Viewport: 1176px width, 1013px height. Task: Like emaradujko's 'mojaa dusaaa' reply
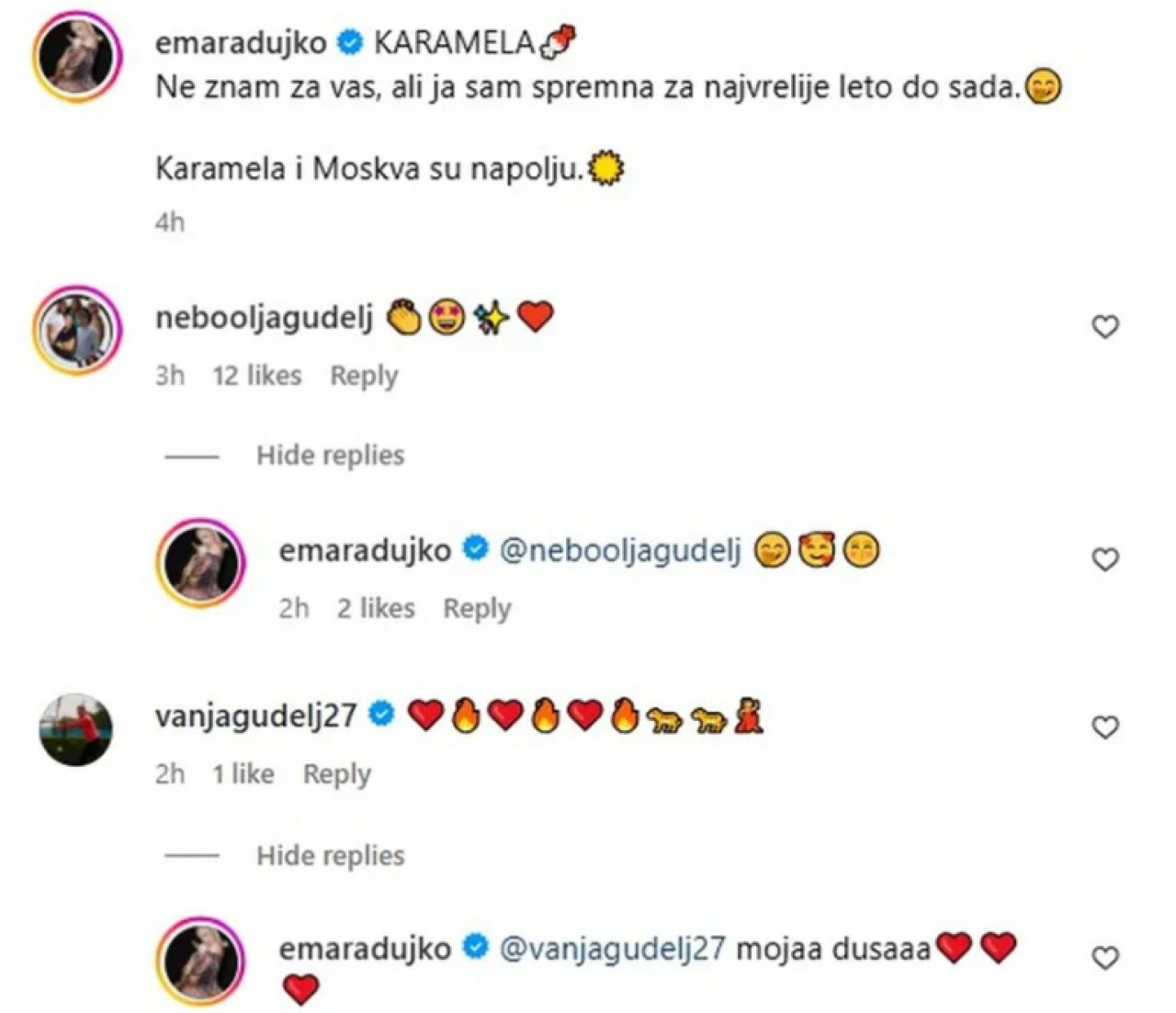(x=1105, y=958)
